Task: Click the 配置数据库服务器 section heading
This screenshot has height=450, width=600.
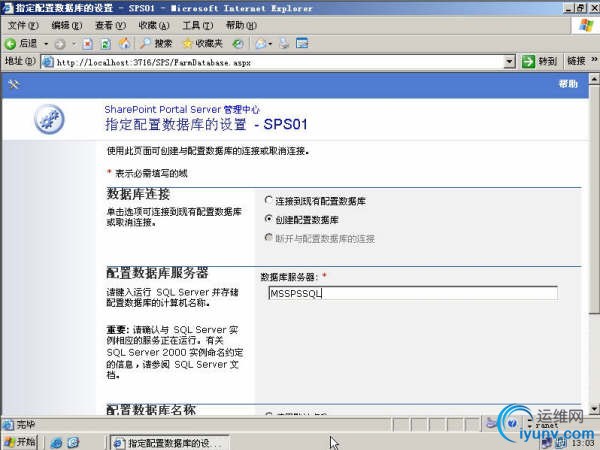Action: [x=157, y=273]
